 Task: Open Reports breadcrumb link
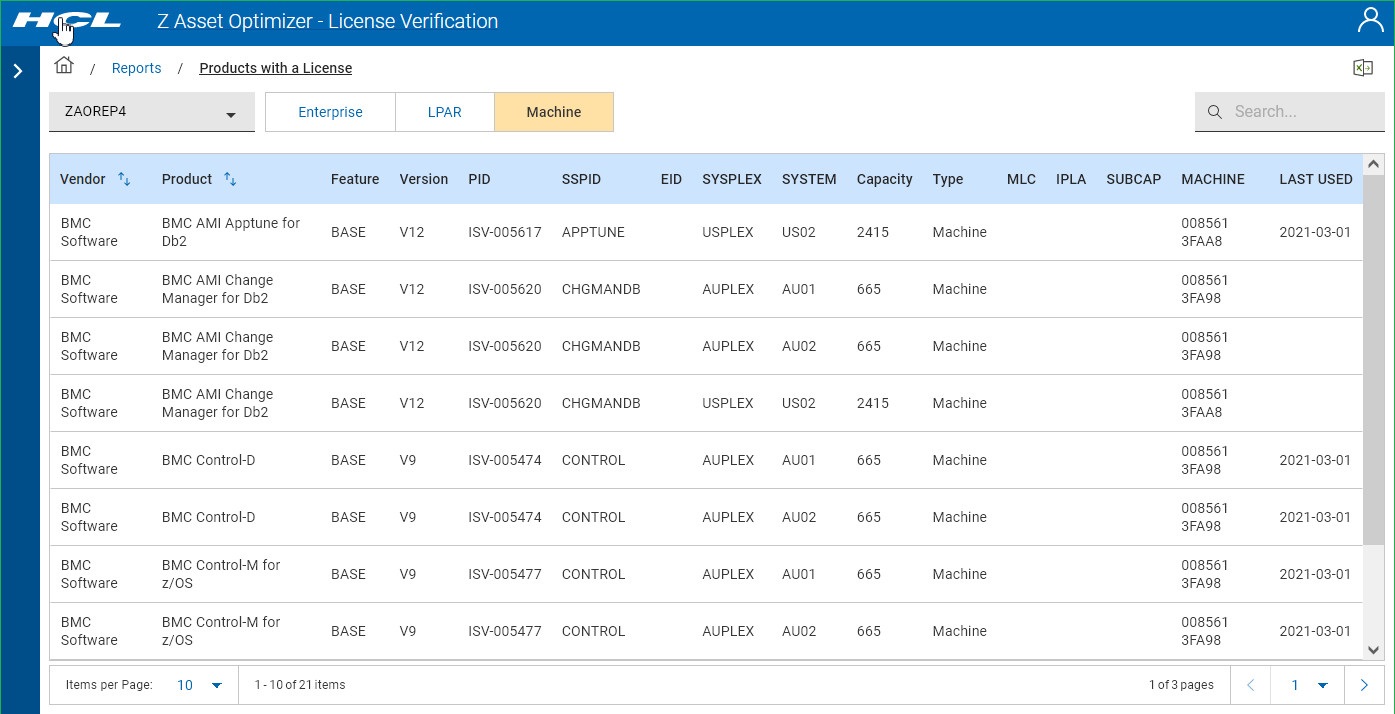pos(136,68)
